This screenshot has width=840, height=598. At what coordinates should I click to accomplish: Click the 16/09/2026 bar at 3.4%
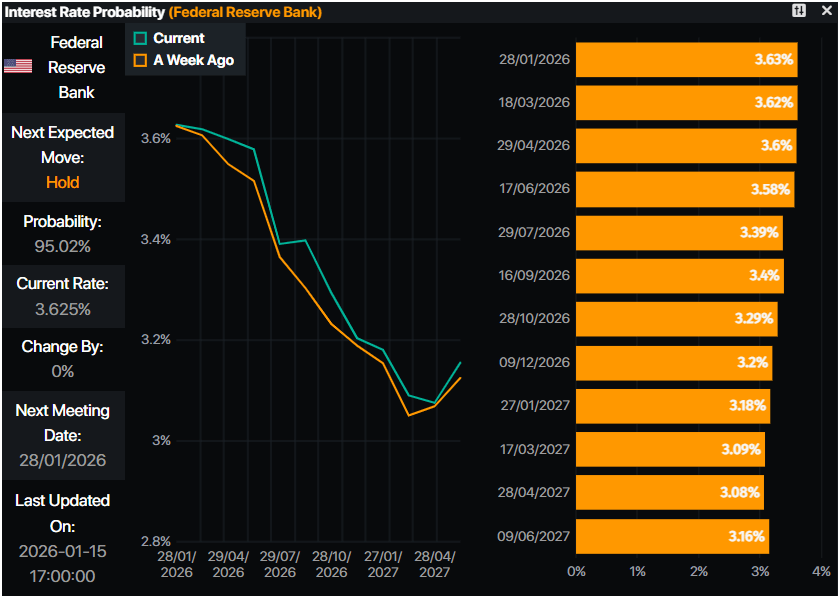680,276
